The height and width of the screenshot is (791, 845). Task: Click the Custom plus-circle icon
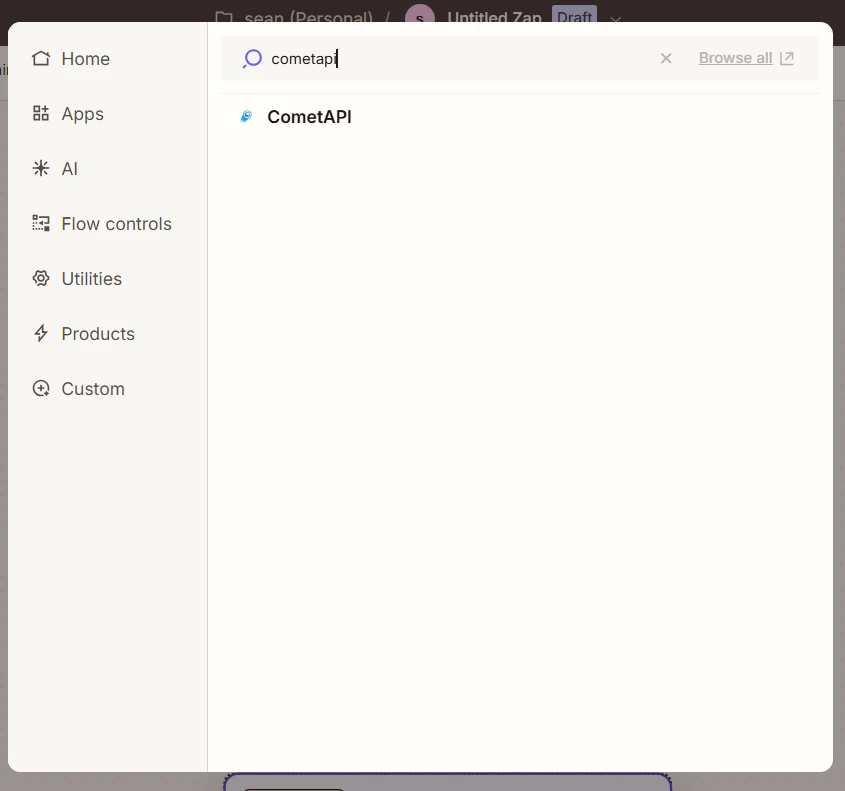pyautogui.click(x=41, y=388)
